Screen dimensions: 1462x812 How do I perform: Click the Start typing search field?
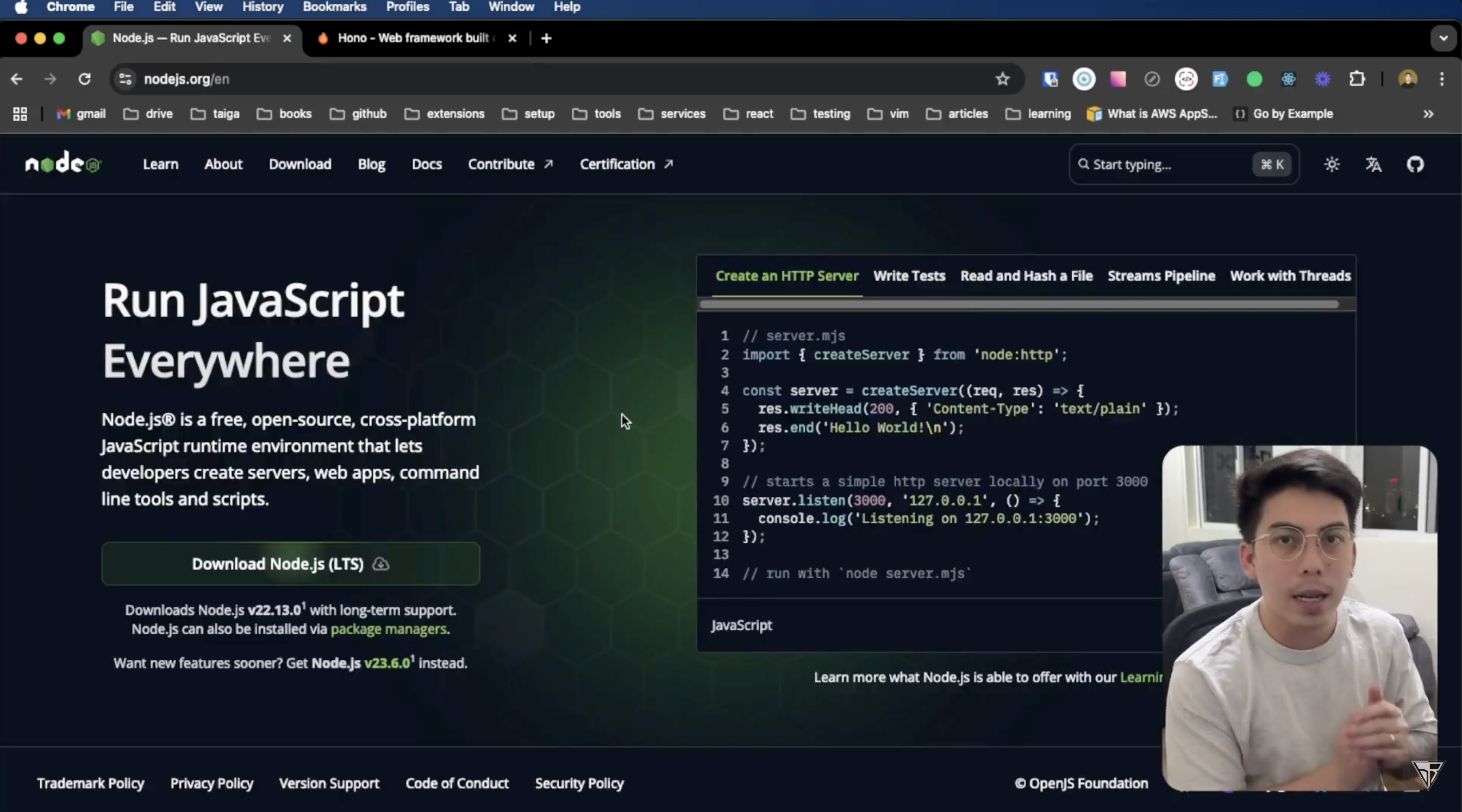[1164, 165]
